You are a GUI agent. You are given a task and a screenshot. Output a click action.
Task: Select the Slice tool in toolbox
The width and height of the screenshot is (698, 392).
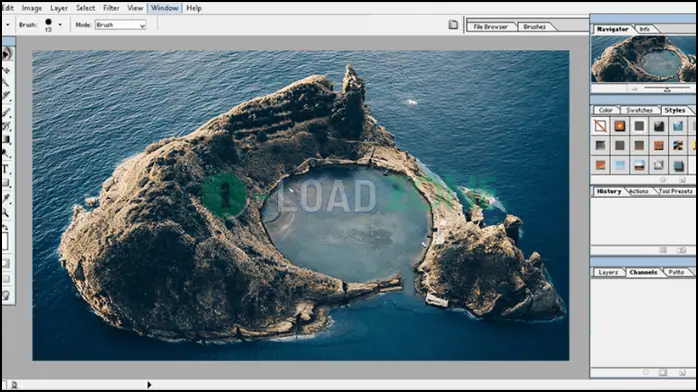pos(6,96)
